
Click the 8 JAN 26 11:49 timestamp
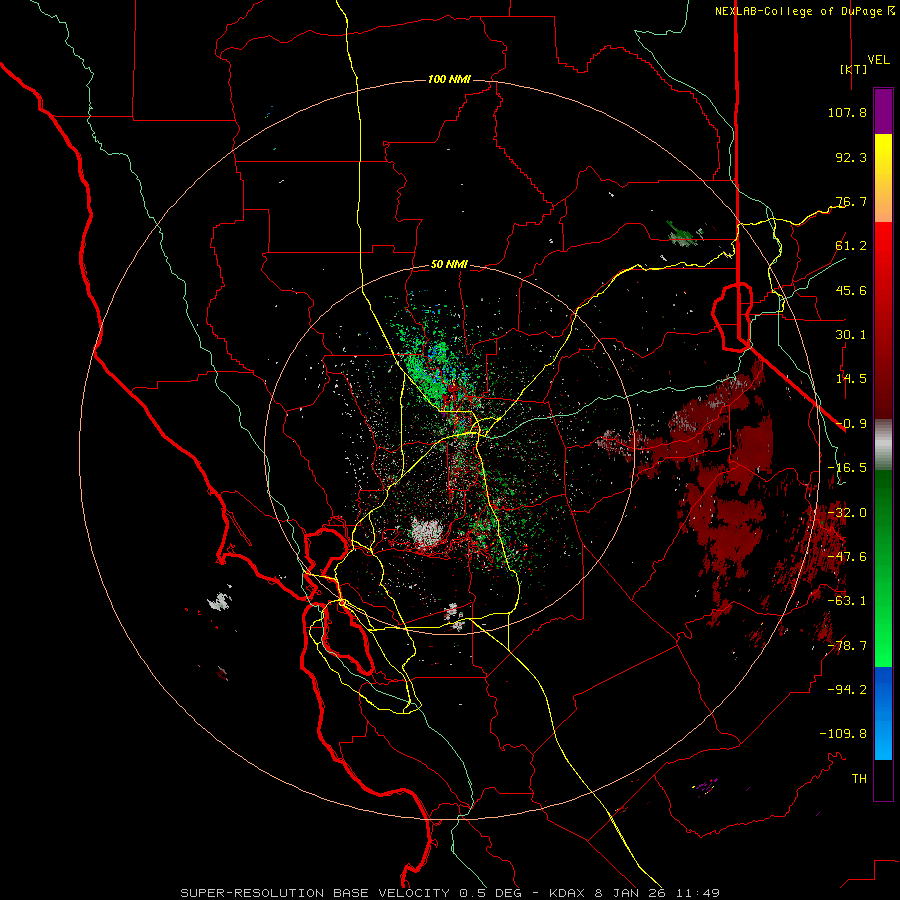tap(657, 893)
